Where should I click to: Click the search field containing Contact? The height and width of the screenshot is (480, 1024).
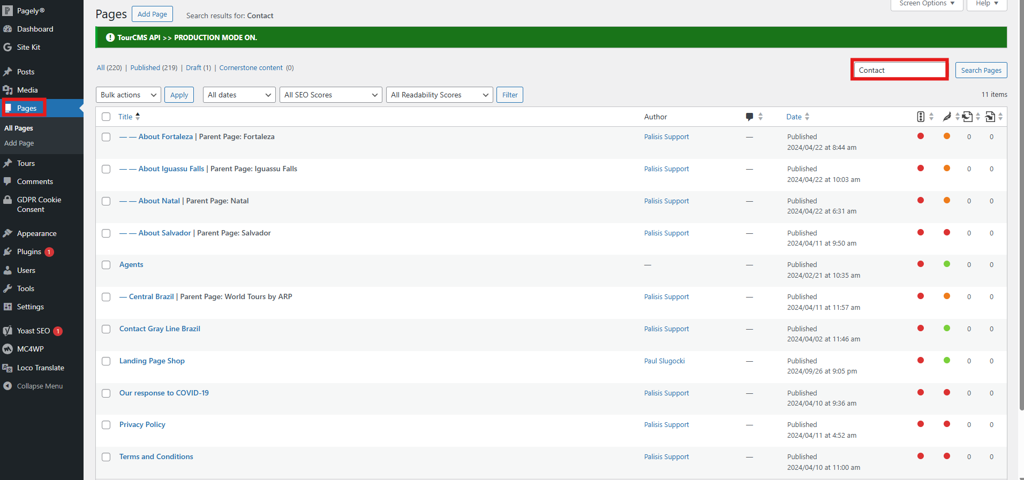tap(899, 69)
